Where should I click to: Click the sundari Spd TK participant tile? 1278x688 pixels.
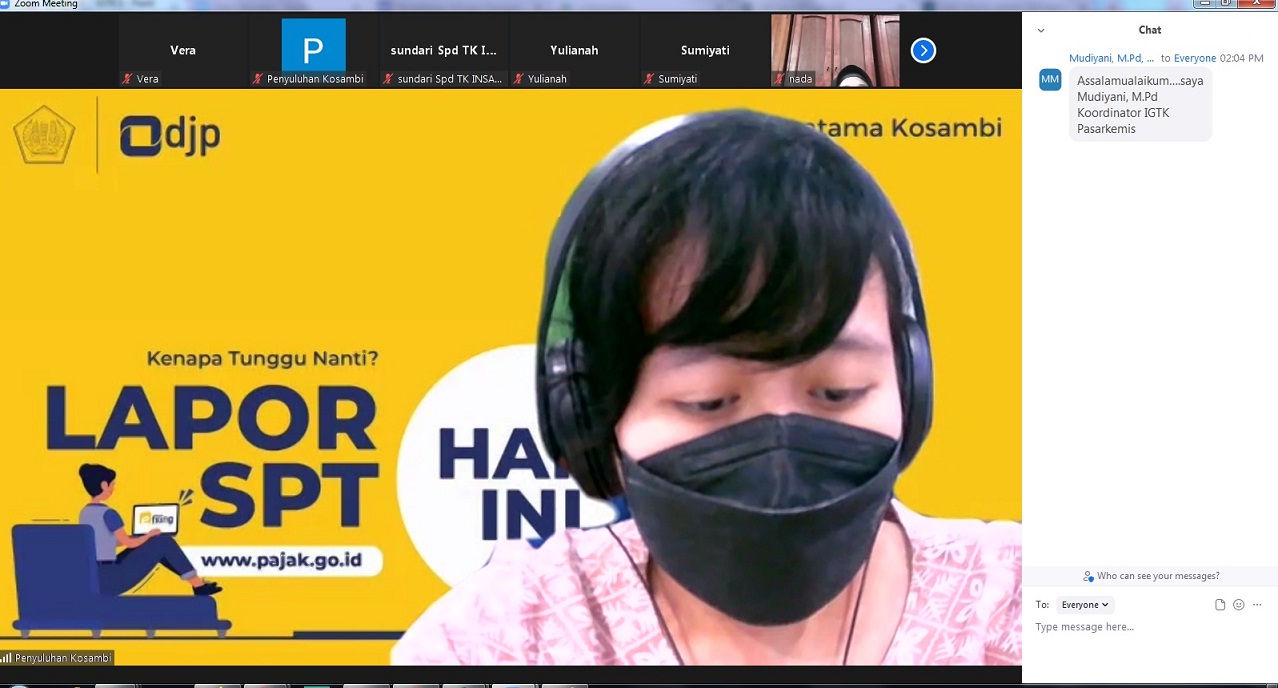[x=443, y=50]
